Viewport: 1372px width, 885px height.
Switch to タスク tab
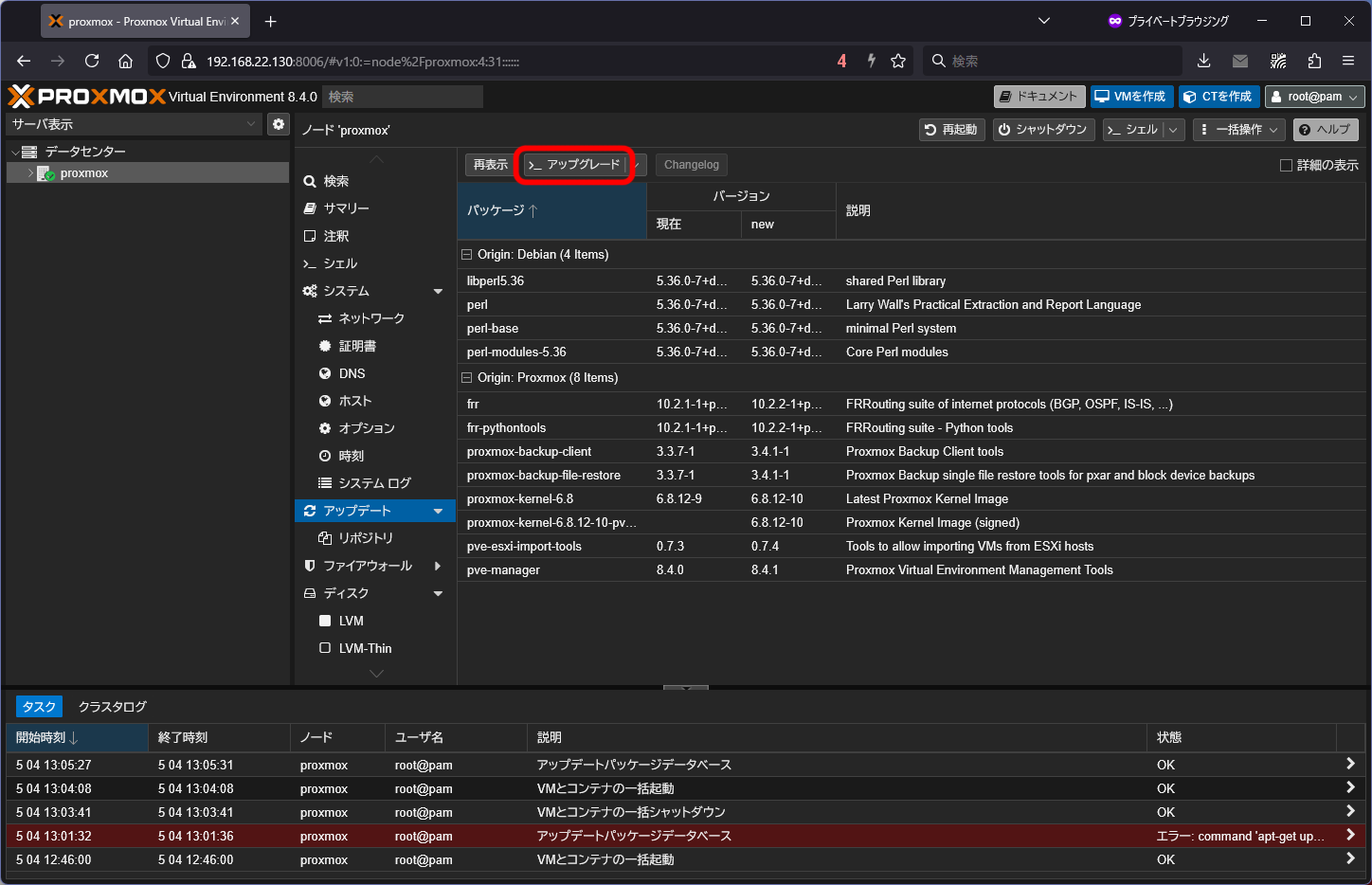pyautogui.click(x=39, y=707)
